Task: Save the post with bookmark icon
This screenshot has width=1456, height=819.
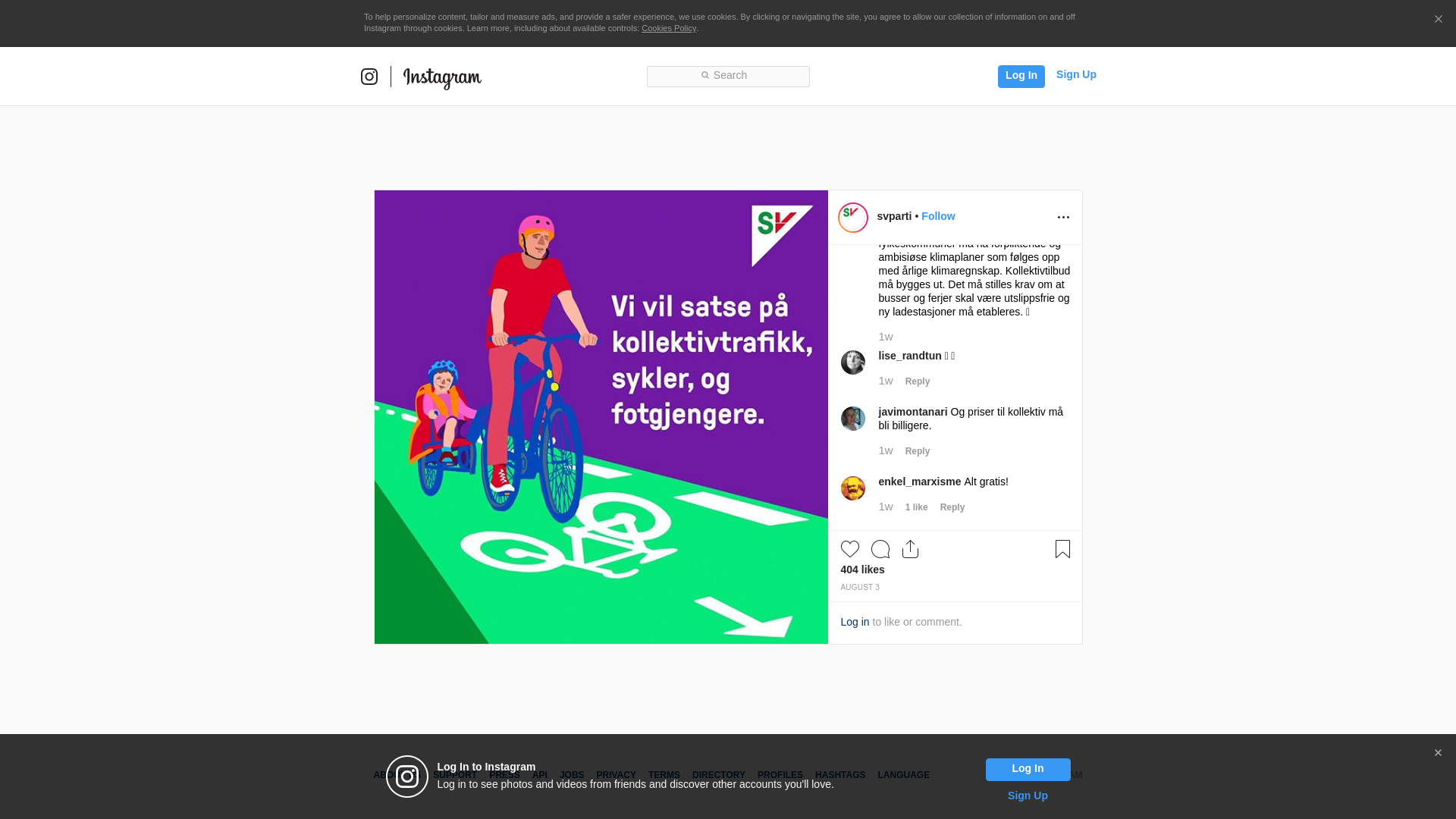Action: [x=1062, y=549]
